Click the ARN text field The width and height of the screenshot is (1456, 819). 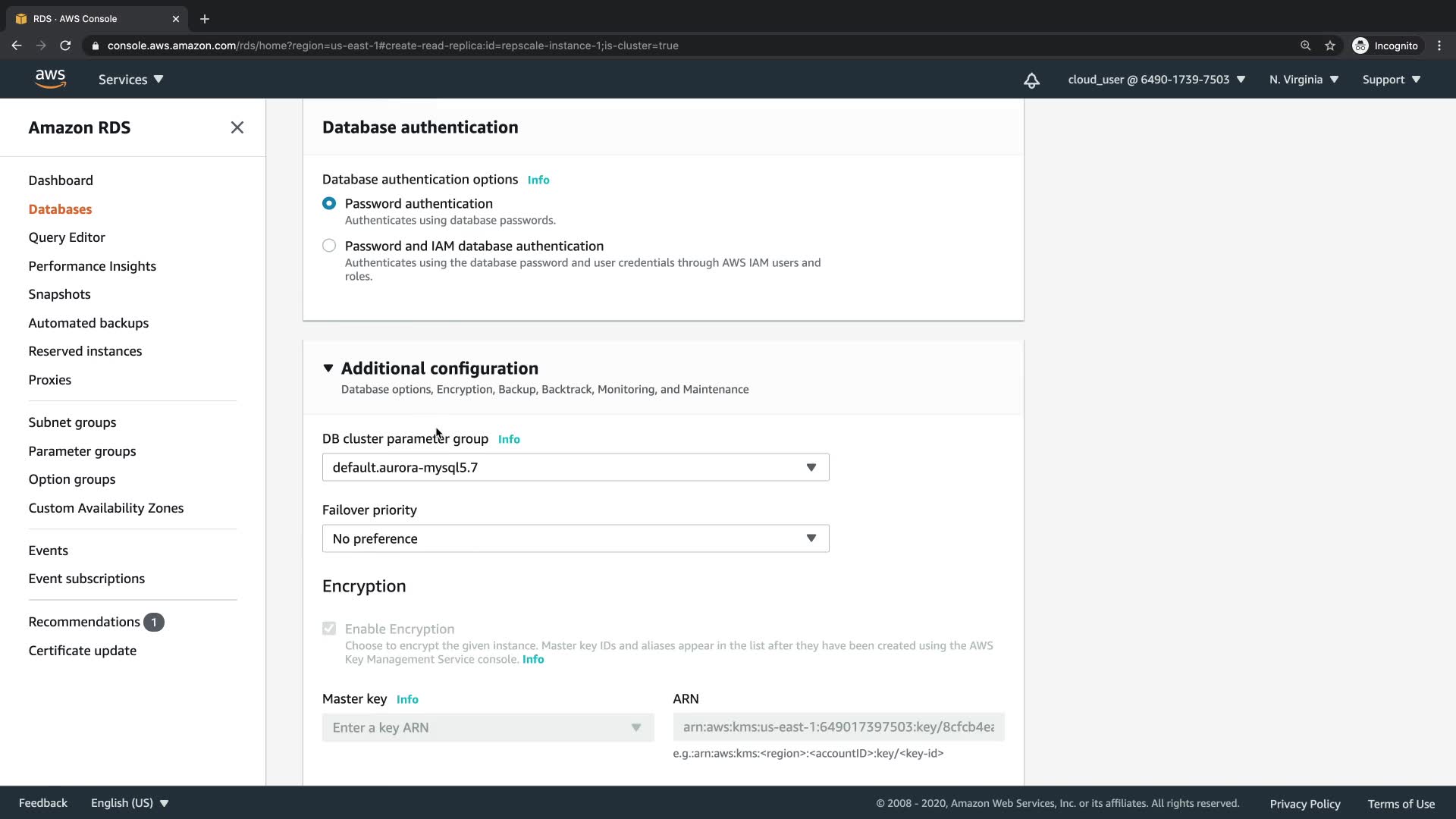(838, 727)
